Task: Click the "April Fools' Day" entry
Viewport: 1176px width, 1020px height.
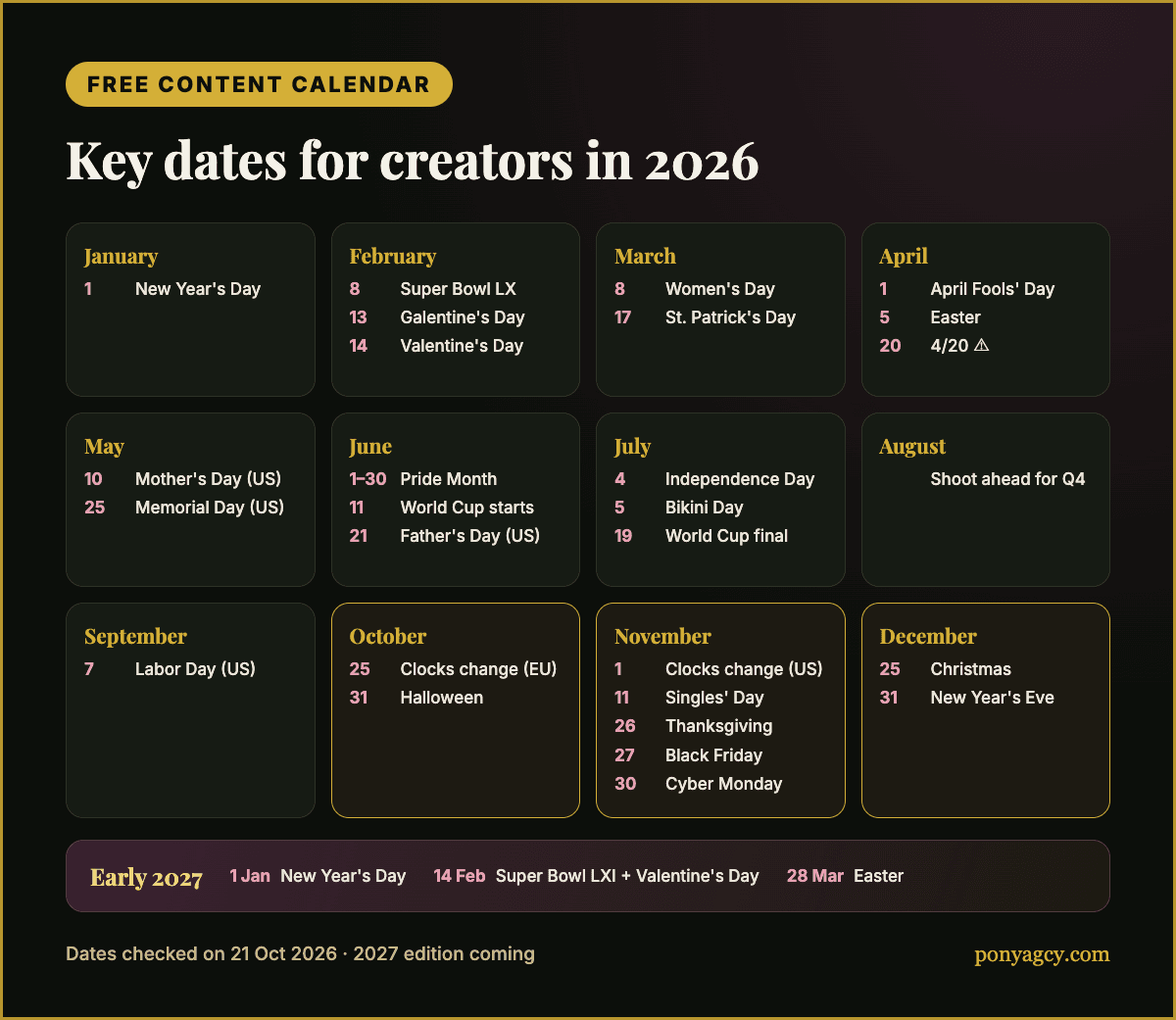Action: point(993,289)
